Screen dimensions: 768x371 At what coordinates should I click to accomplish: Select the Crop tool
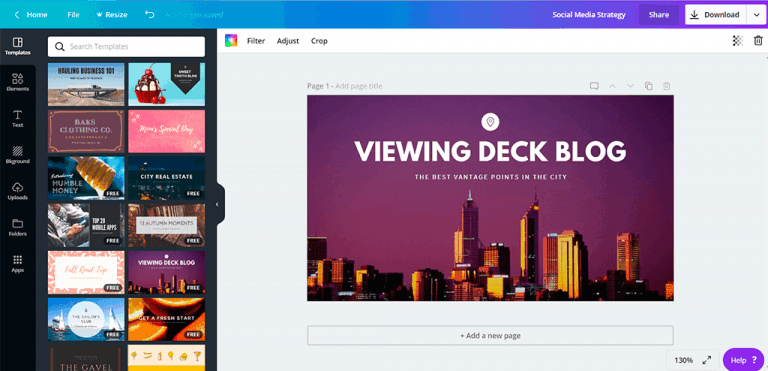[x=319, y=41]
